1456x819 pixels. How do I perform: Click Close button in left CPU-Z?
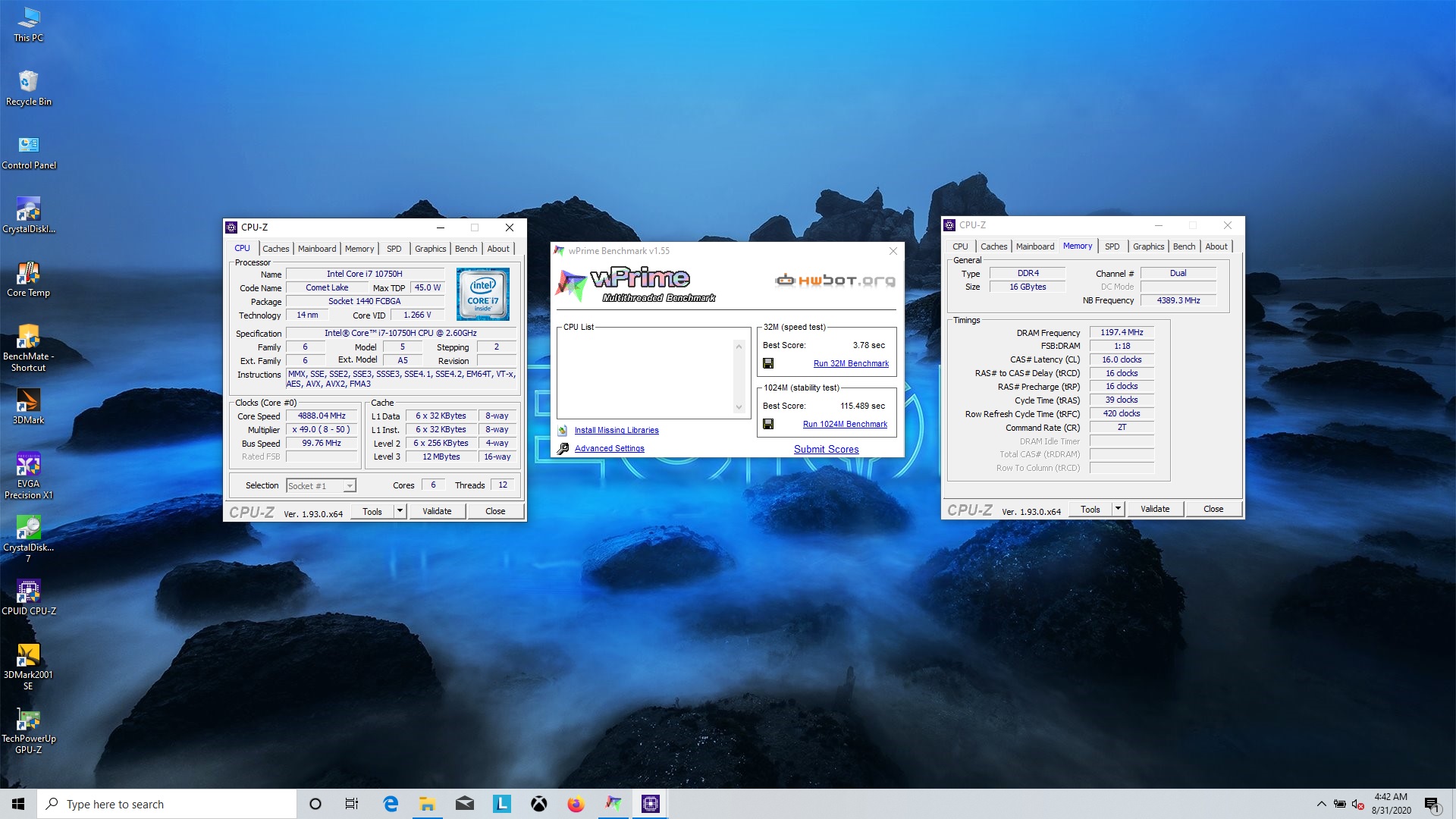pos(495,511)
